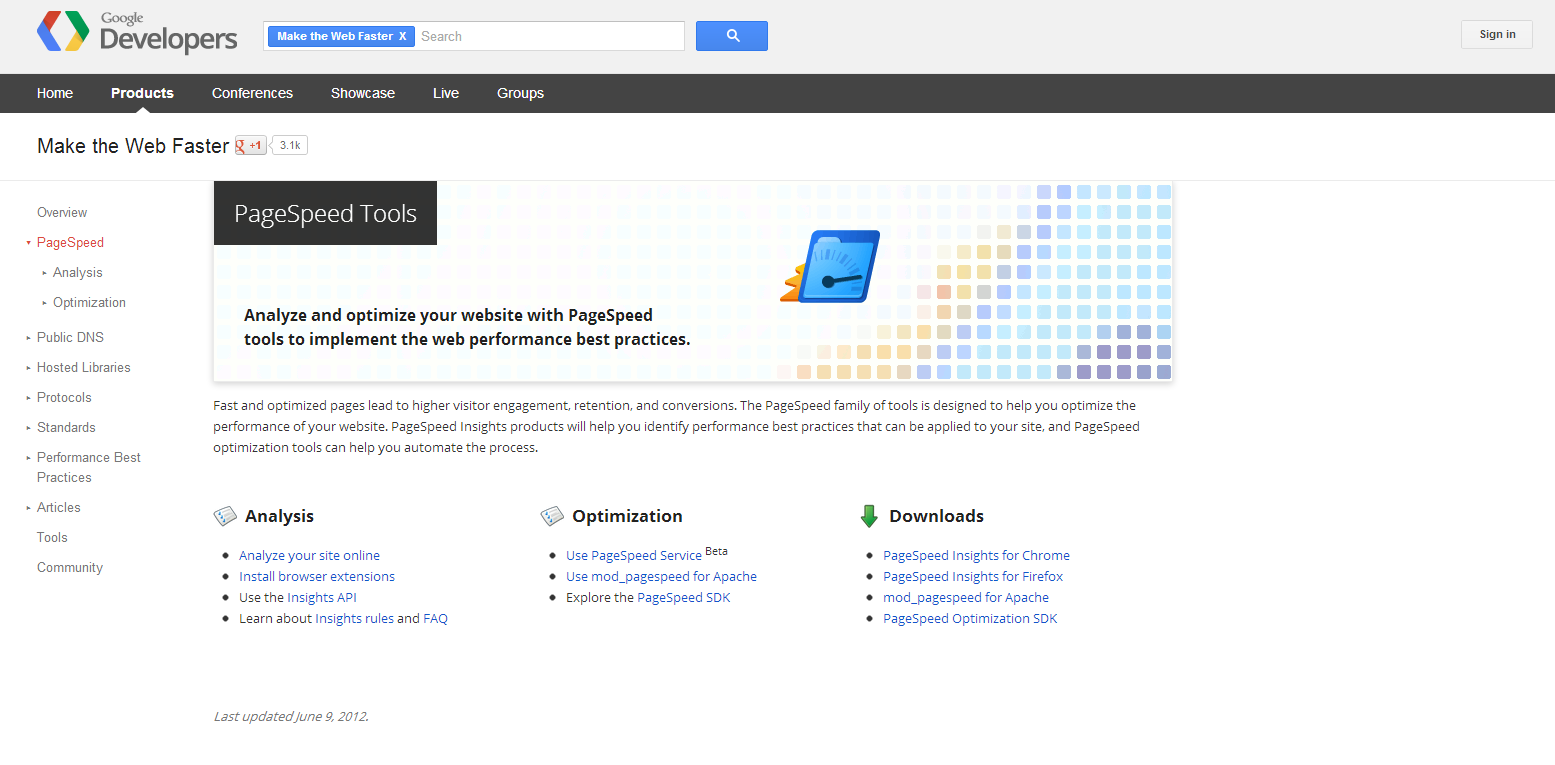Open the Insights API link
This screenshot has height=765, width=1555.
coord(321,597)
